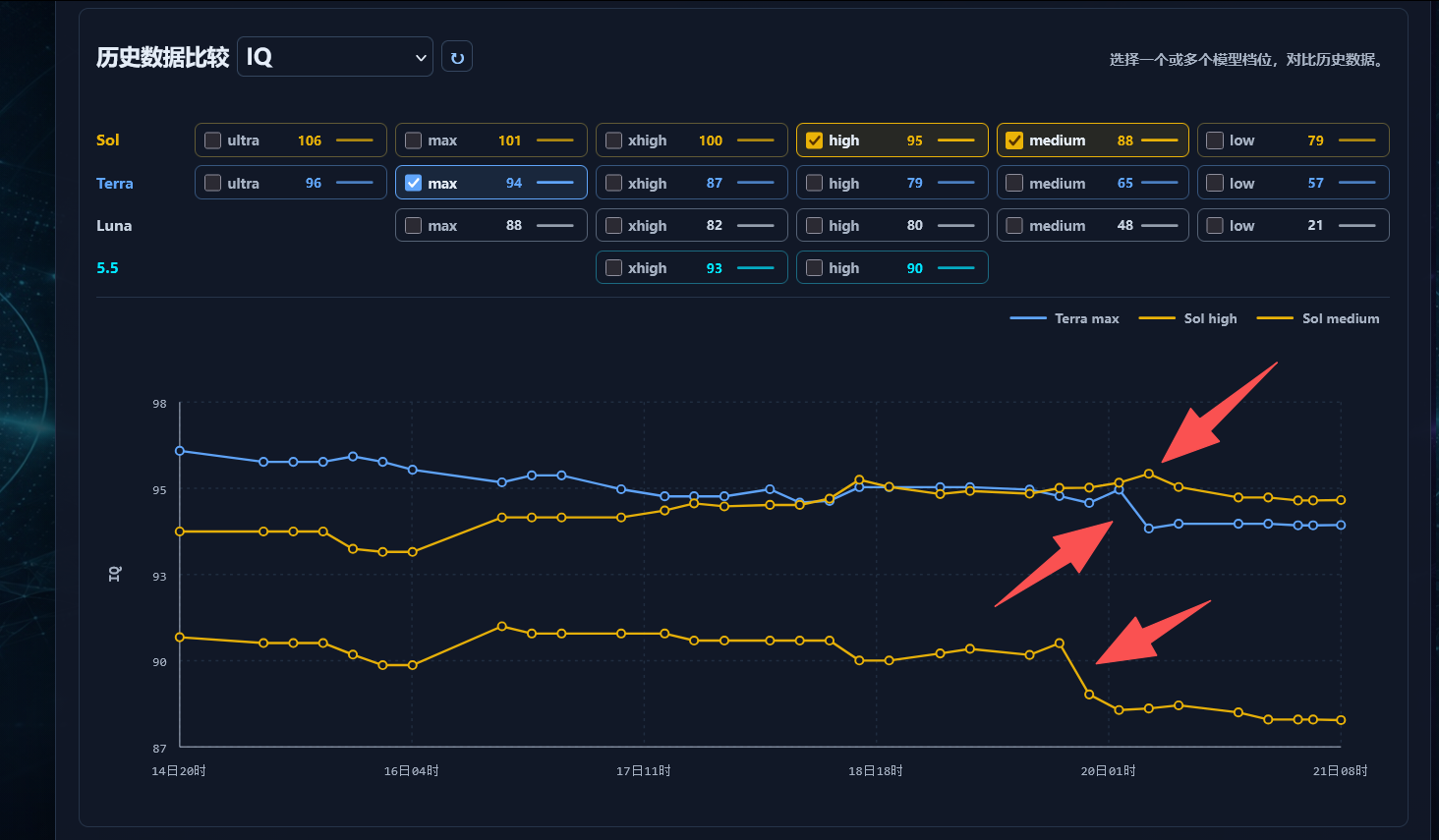Uncheck the Sol medium tier
This screenshot has width=1439, height=840.
coord(1014,140)
